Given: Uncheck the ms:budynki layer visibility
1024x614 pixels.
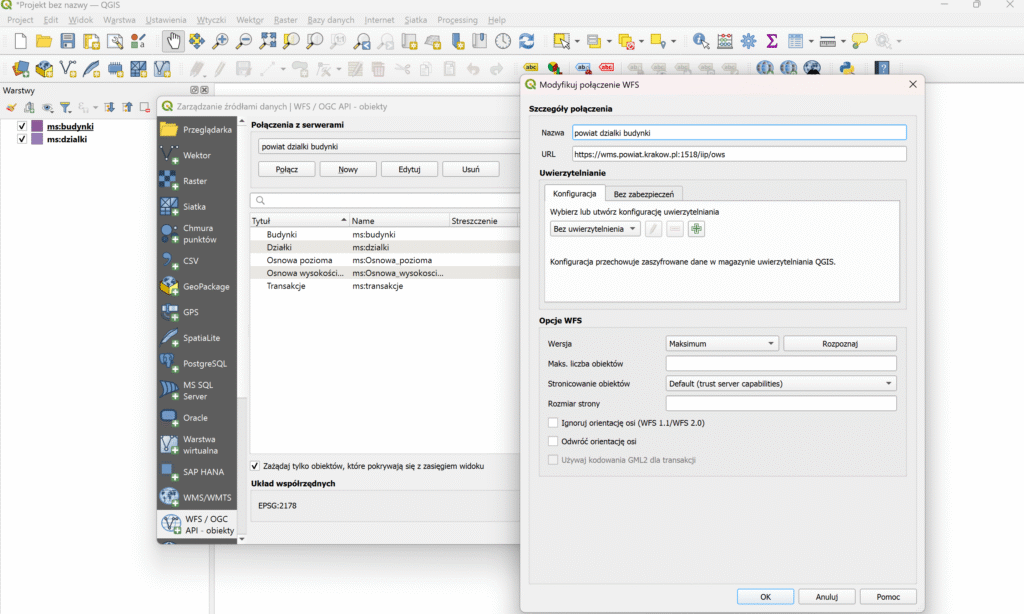Looking at the screenshot, I should pos(22,127).
